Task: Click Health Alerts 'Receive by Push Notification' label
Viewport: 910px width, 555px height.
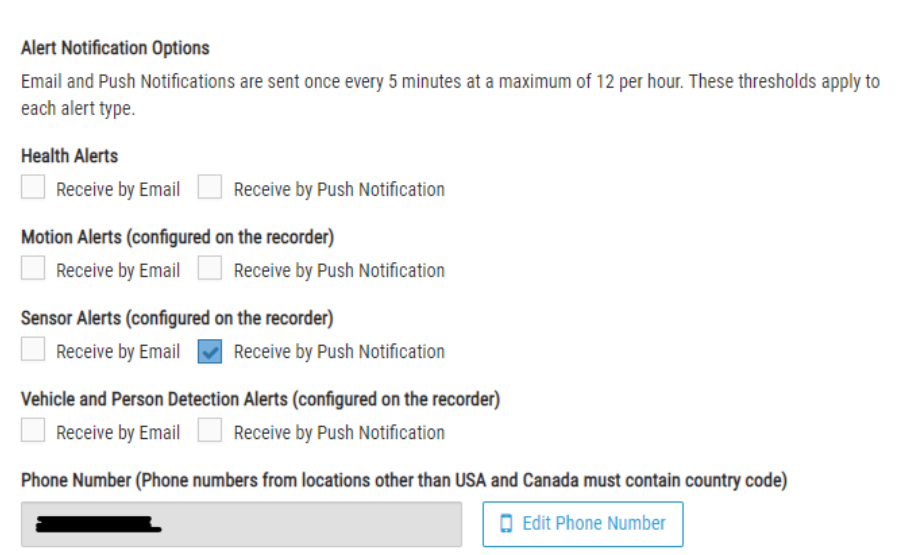Action: tap(339, 190)
